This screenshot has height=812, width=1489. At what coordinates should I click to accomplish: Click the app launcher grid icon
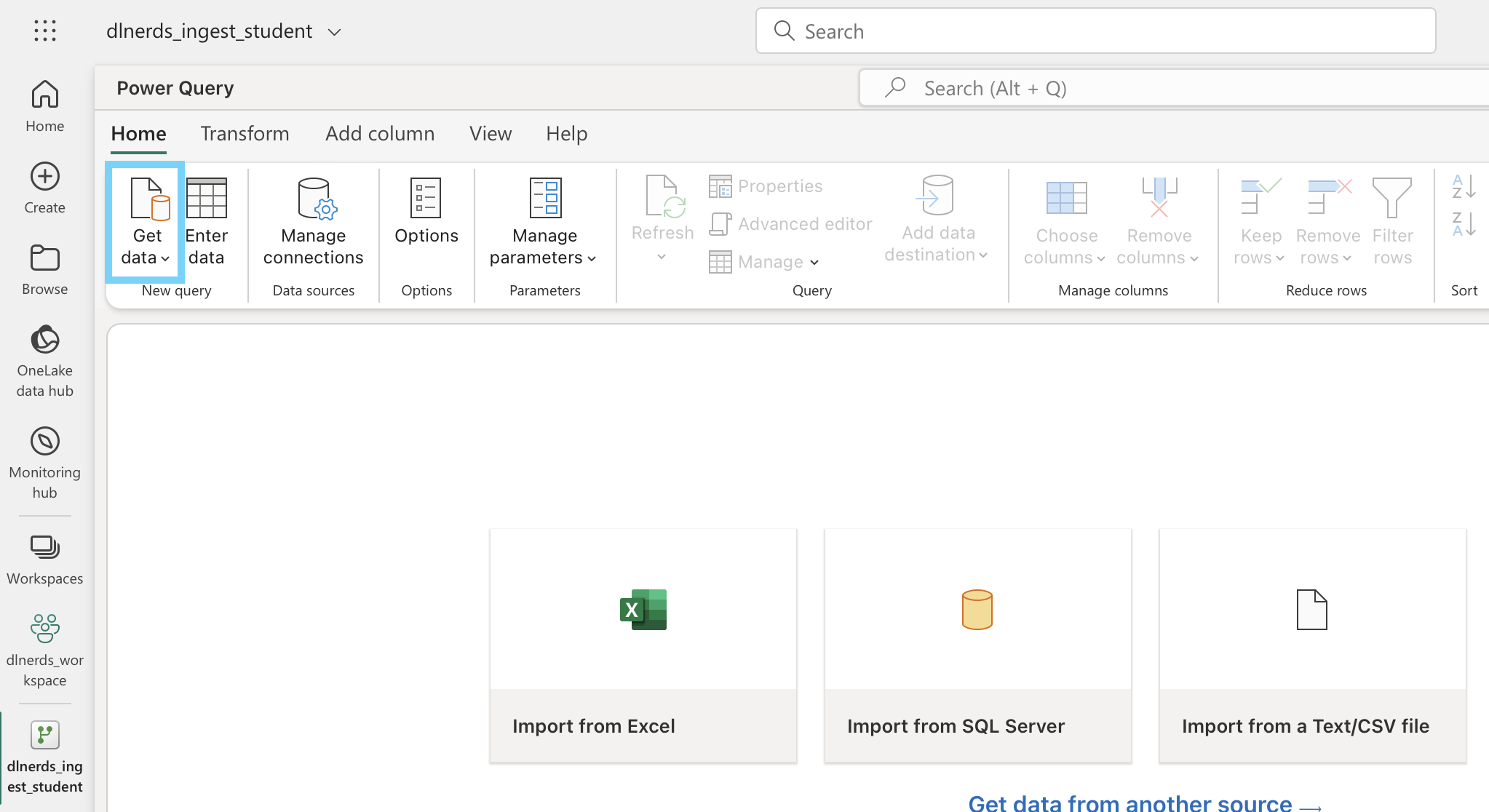pos(45,31)
